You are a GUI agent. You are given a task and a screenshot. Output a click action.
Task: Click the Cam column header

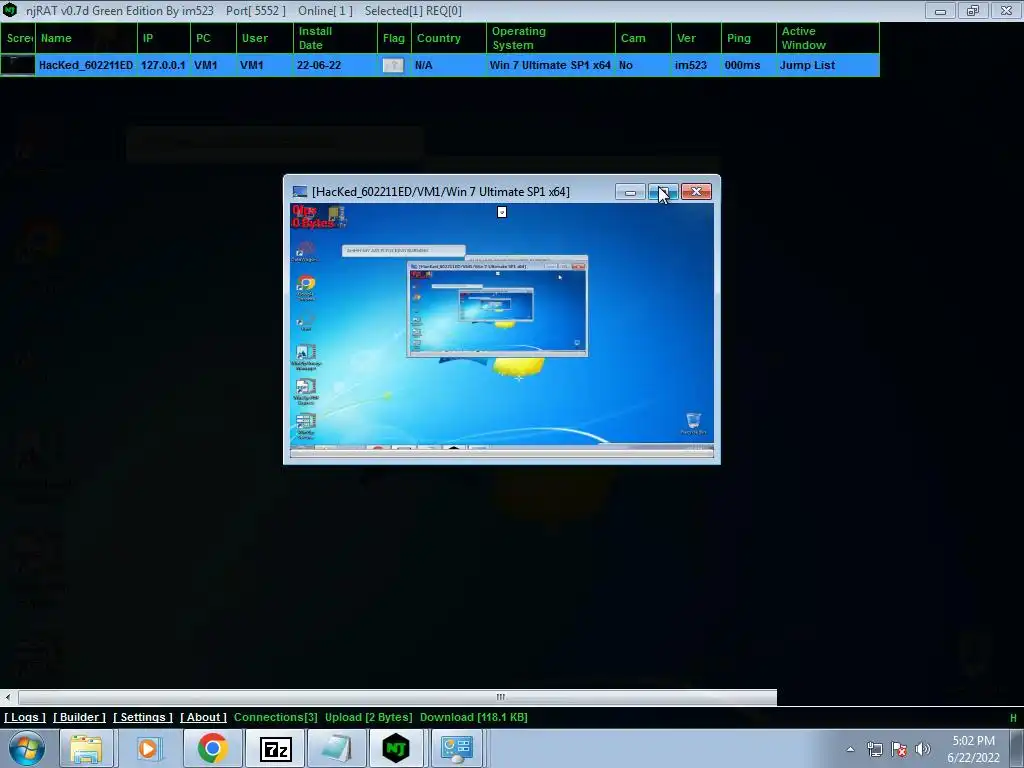tap(643, 38)
